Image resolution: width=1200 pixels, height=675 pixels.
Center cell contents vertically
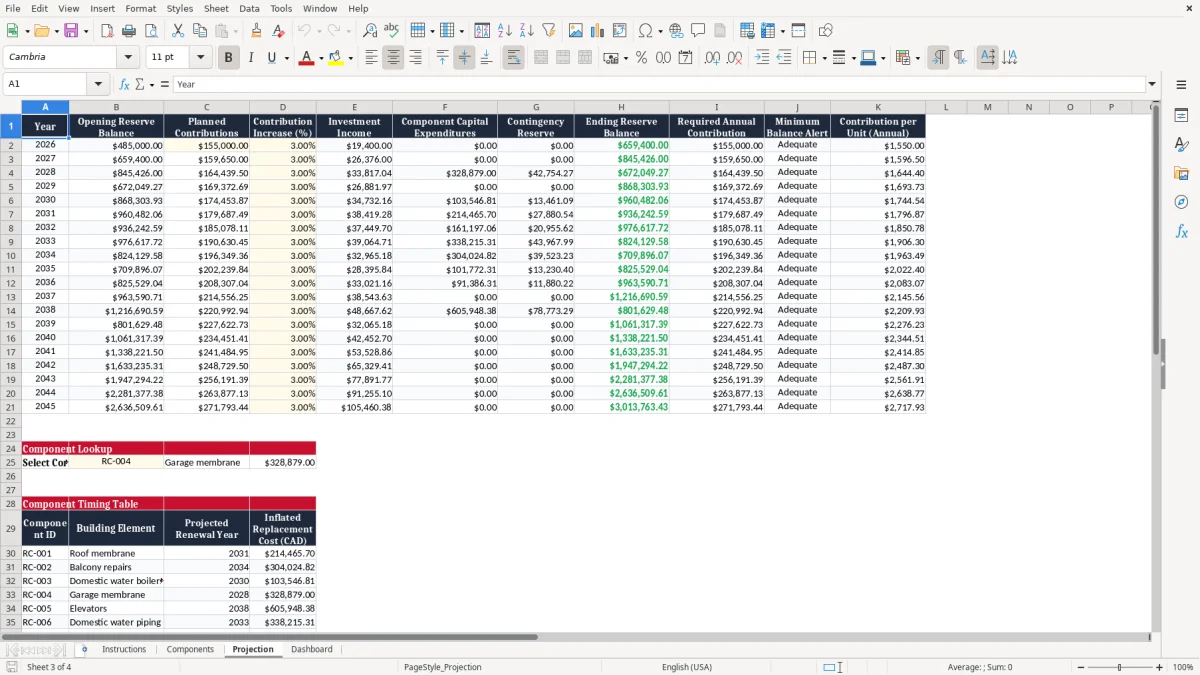click(464, 58)
